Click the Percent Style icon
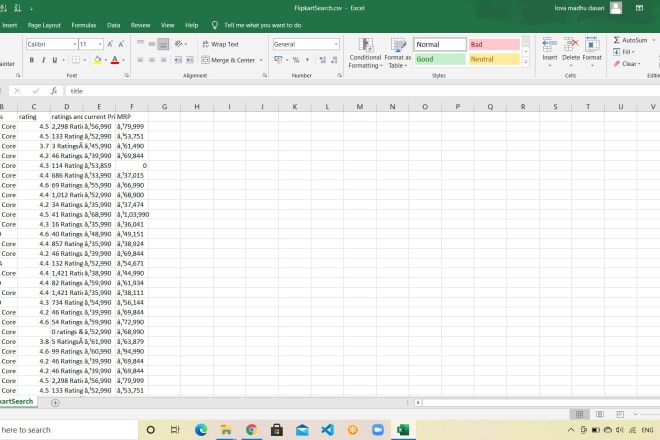Image resolution: width=660 pixels, height=440 pixels. [x=295, y=60]
